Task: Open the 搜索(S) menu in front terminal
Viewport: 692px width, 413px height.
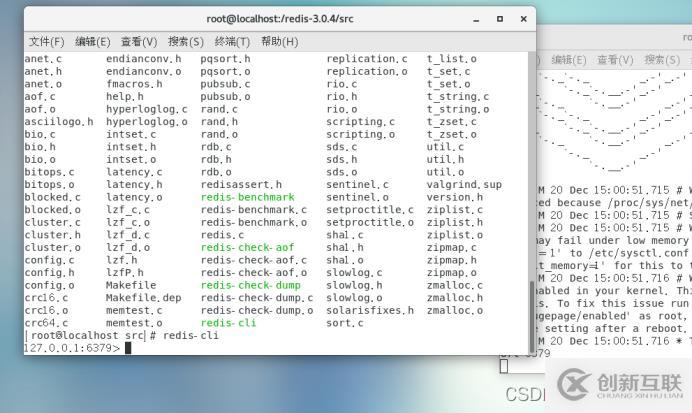Action: [x=186, y=41]
